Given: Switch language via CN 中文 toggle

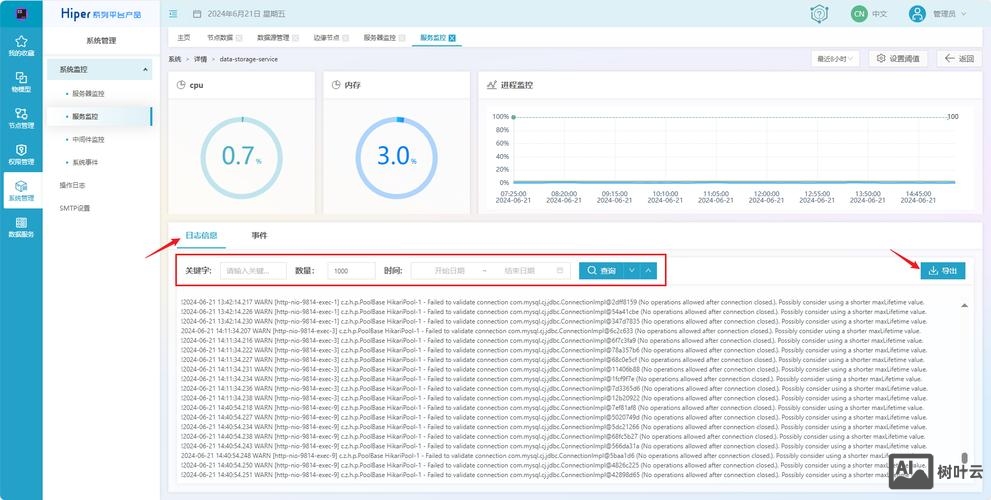Looking at the screenshot, I should [x=869, y=14].
